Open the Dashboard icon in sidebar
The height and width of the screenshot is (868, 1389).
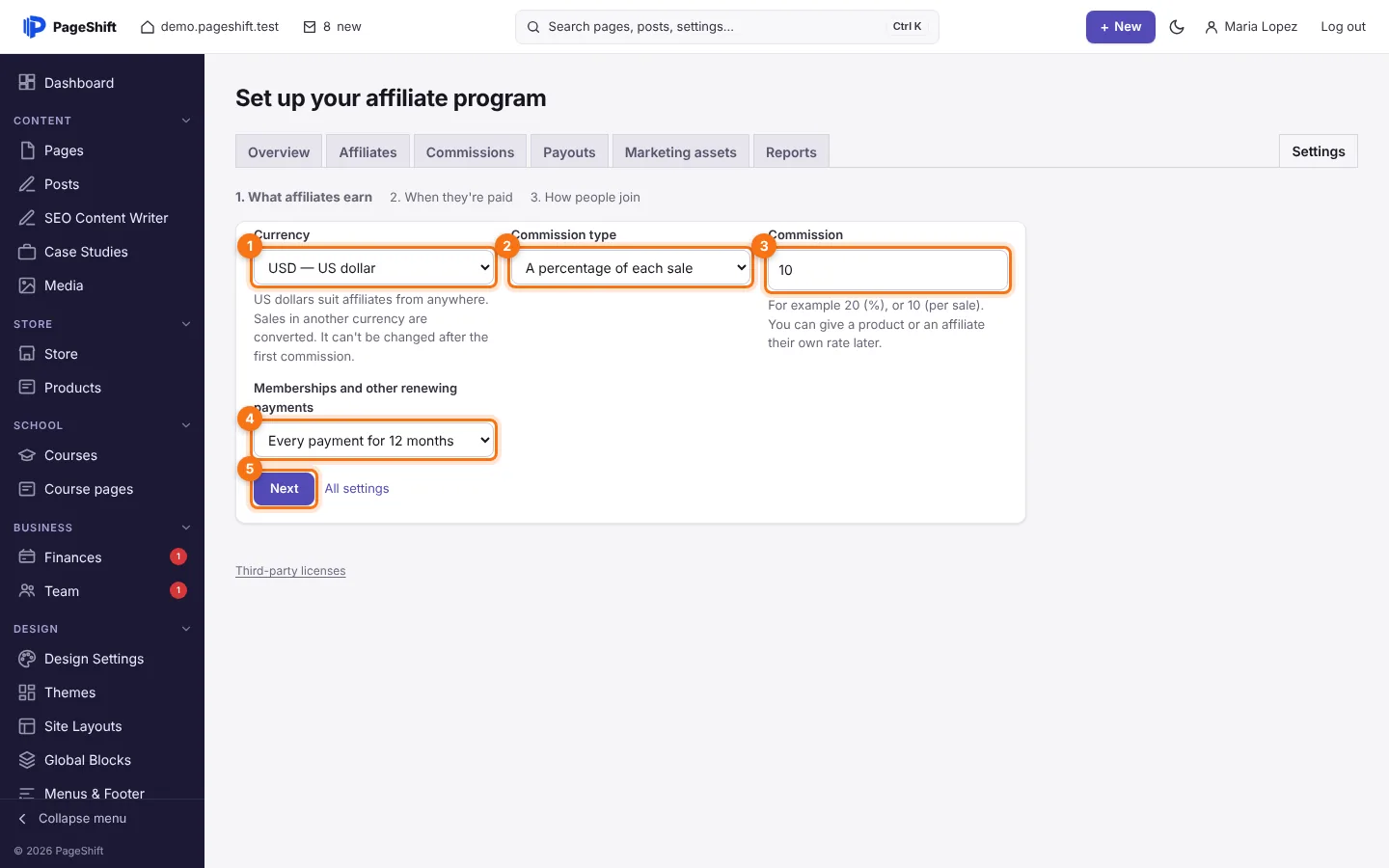point(27,83)
